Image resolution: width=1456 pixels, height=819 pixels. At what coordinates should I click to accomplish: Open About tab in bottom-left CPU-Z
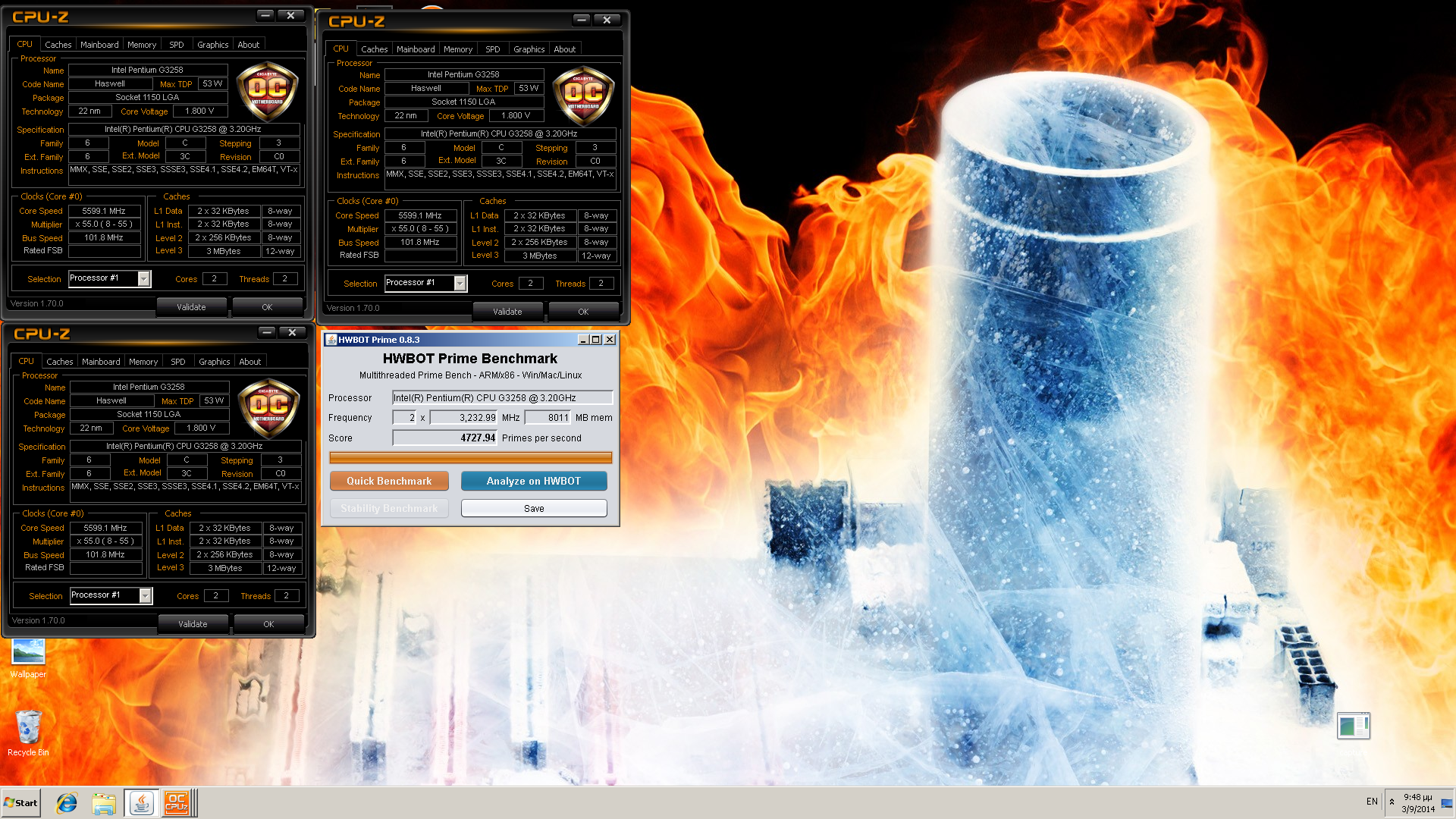[x=249, y=362]
